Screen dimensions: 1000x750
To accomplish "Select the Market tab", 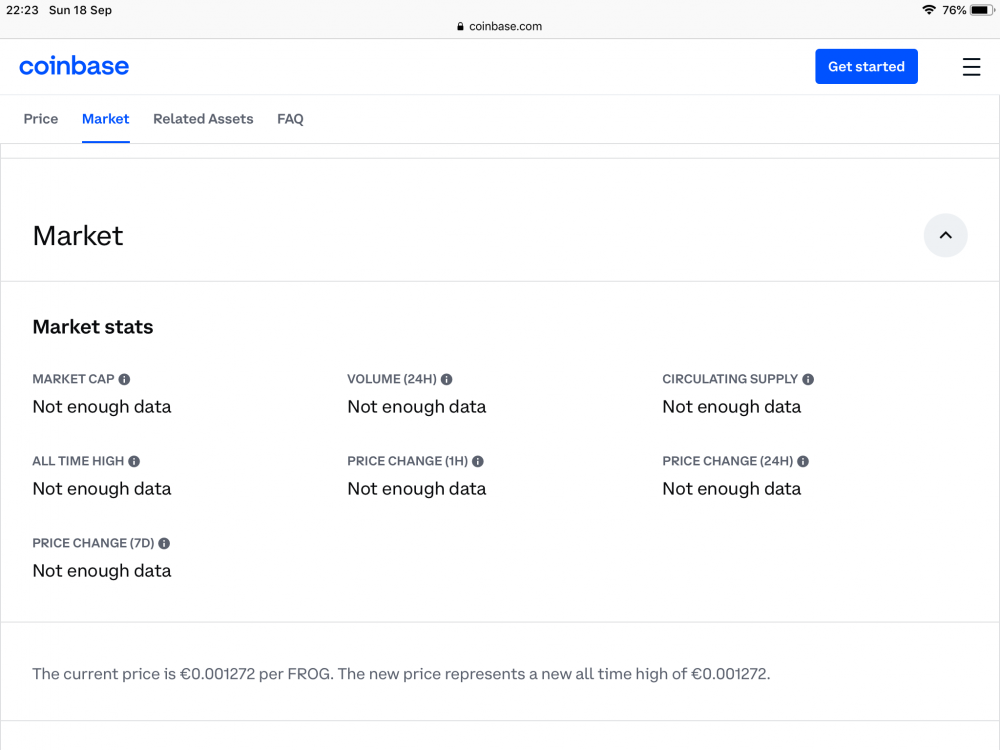I will coord(106,119).
